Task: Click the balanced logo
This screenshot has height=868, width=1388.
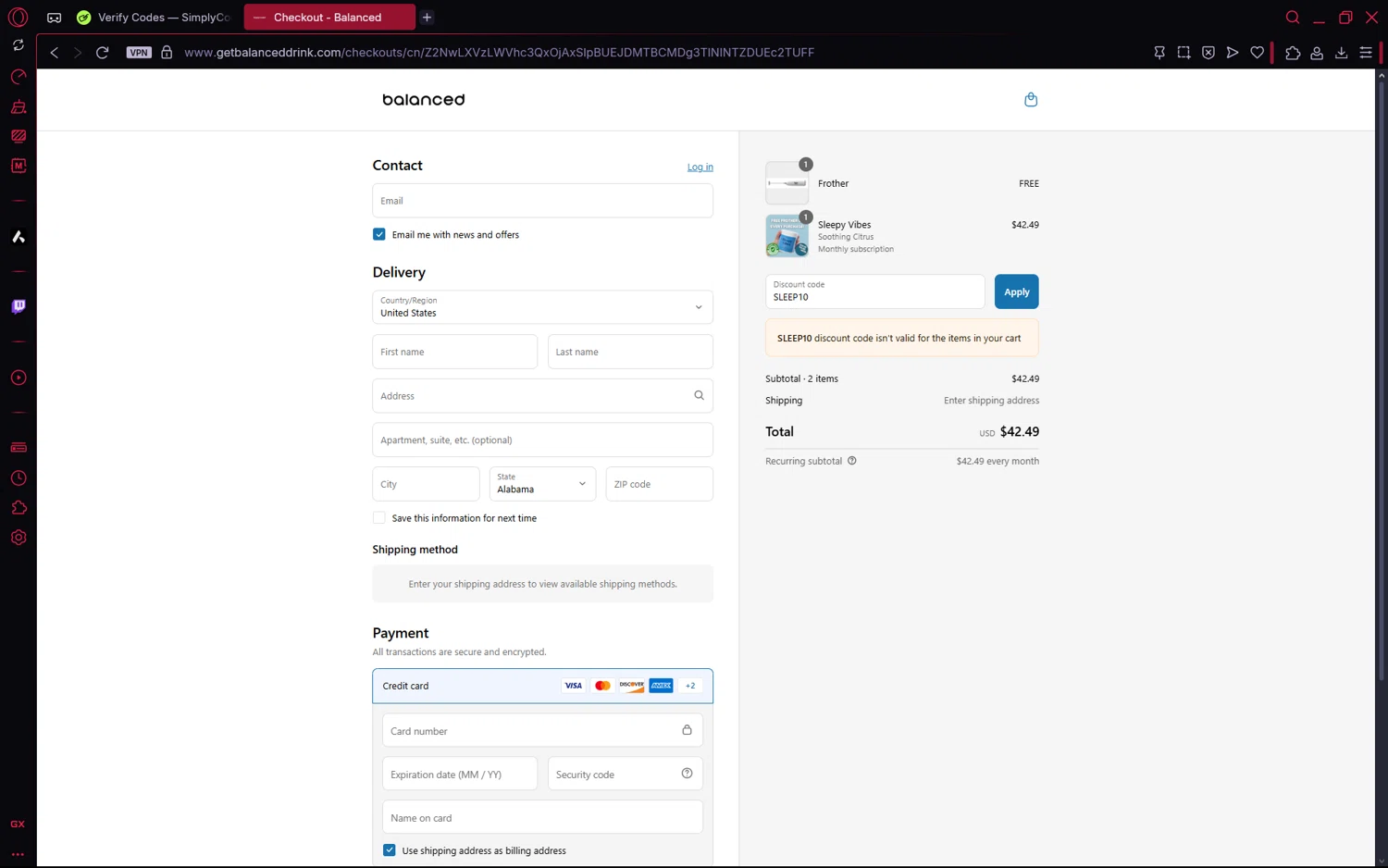Action: pos(424,100)
